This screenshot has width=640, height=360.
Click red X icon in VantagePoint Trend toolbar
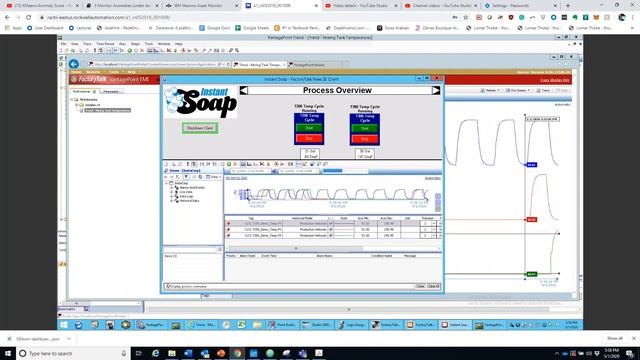pyautogui.click(x=142, y=51)
